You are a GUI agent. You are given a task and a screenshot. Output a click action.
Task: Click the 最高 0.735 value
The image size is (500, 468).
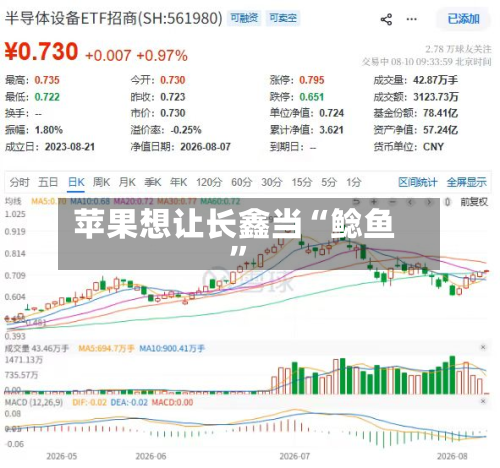coord(47,80)
